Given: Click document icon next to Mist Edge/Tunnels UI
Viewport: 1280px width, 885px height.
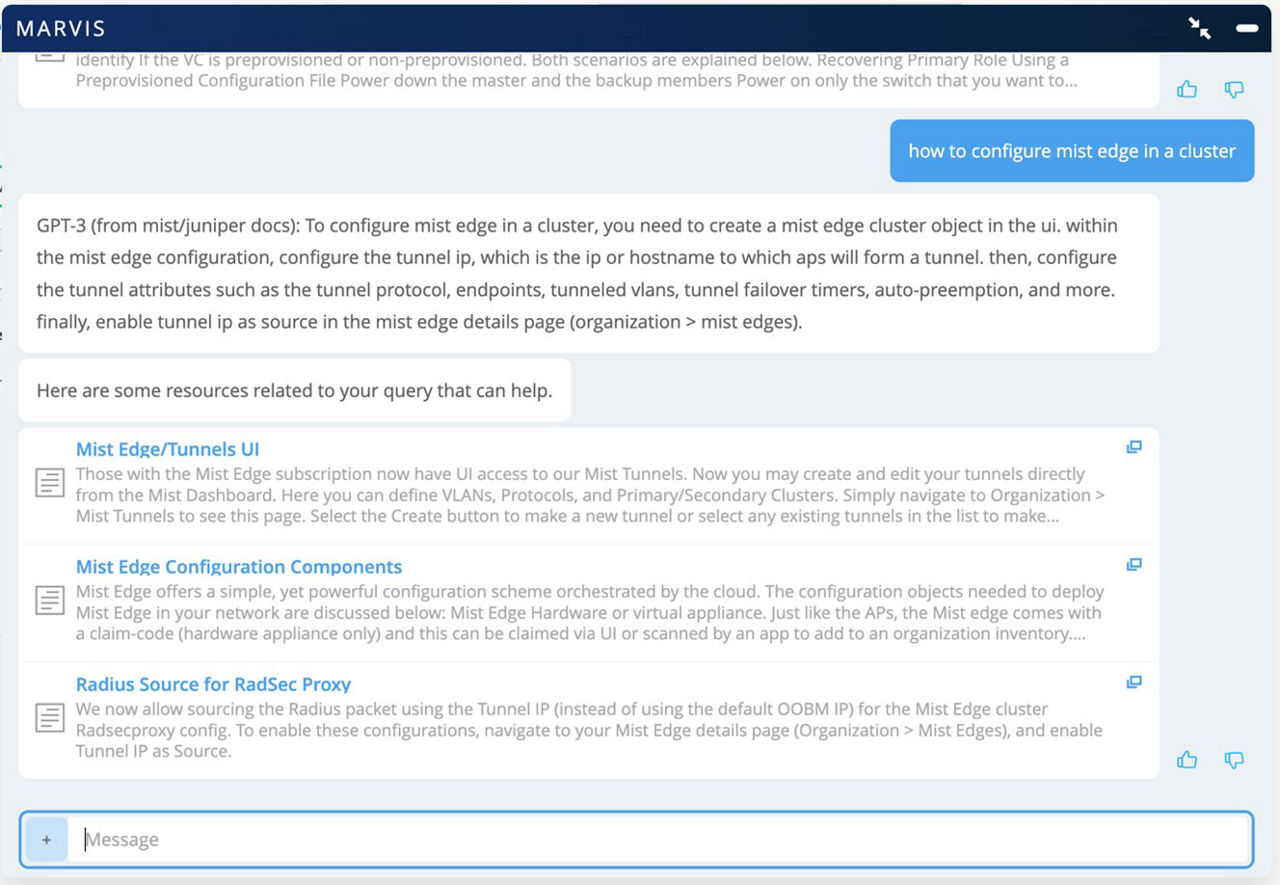Looking at the screenshot, I should [50, 484].
